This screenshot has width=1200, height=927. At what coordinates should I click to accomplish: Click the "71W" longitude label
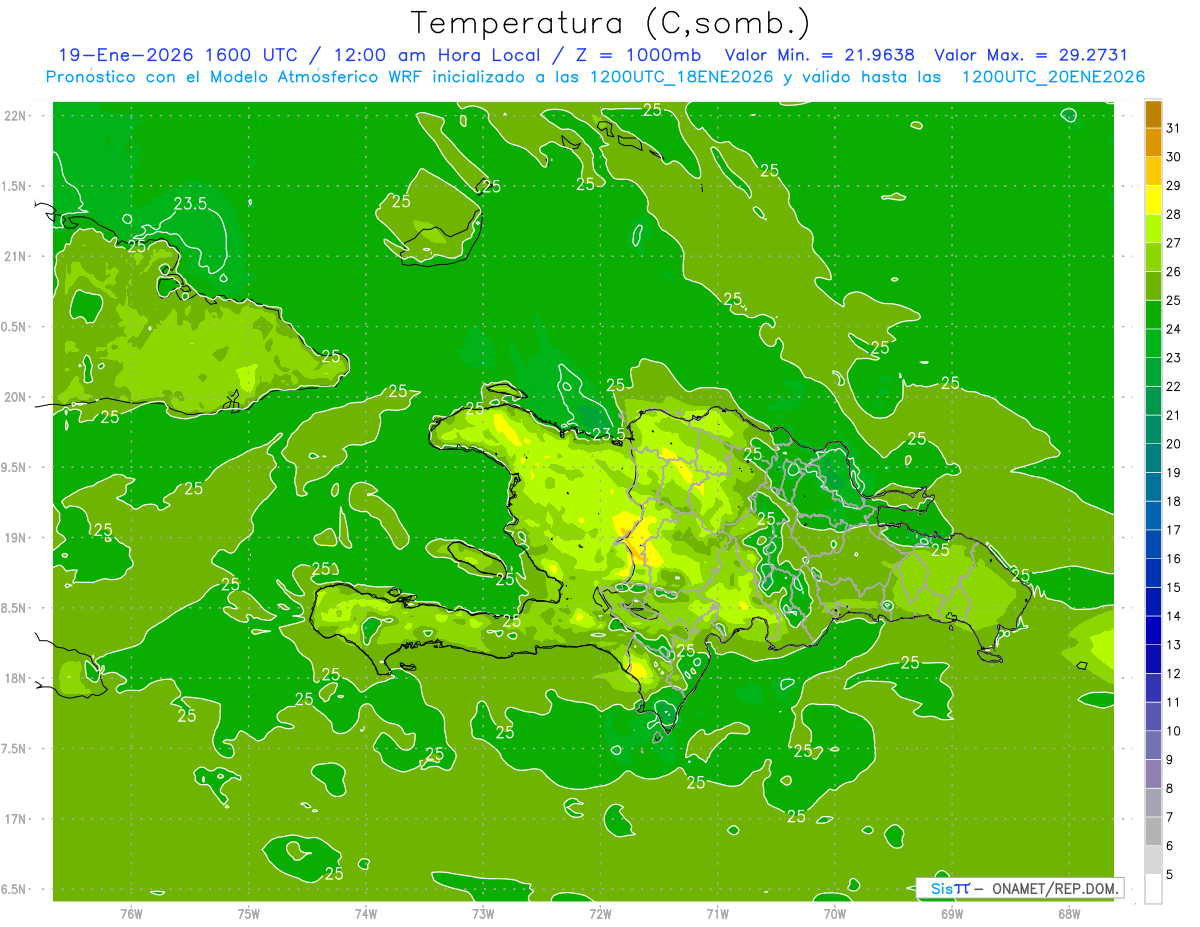pyautogui.click(x=717, y=913)
